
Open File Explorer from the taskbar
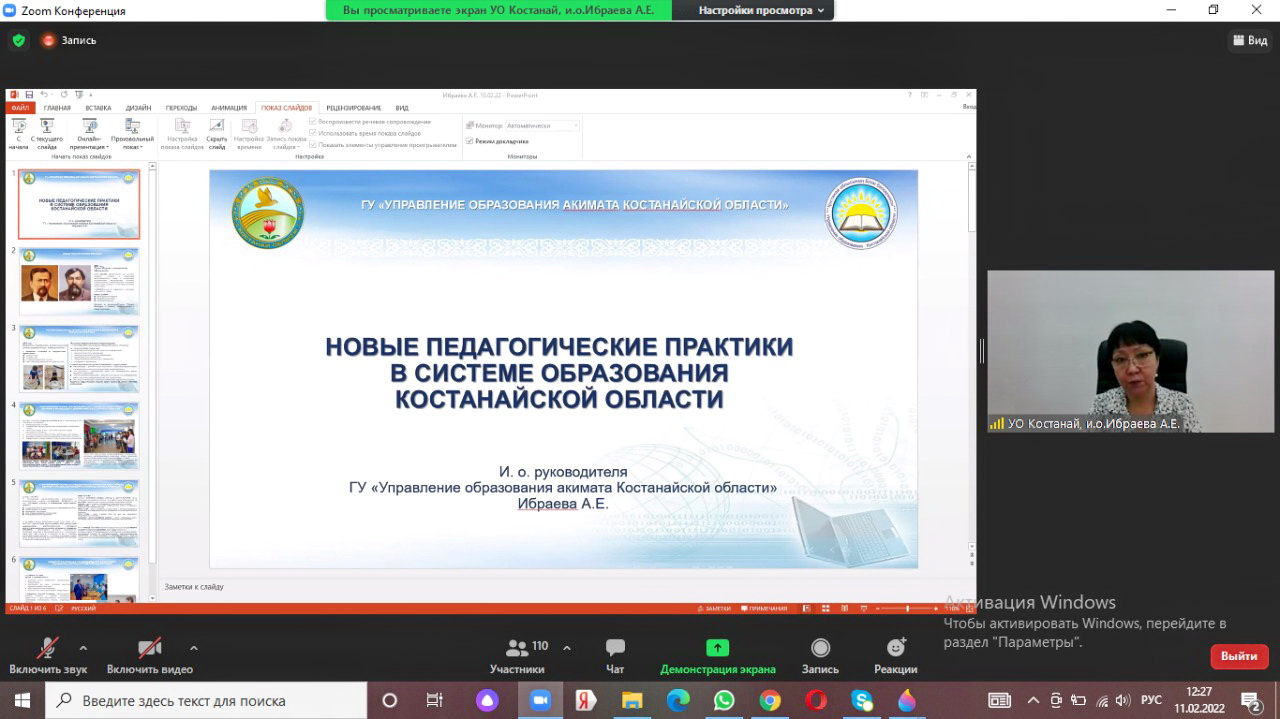(x=632, y=700)
